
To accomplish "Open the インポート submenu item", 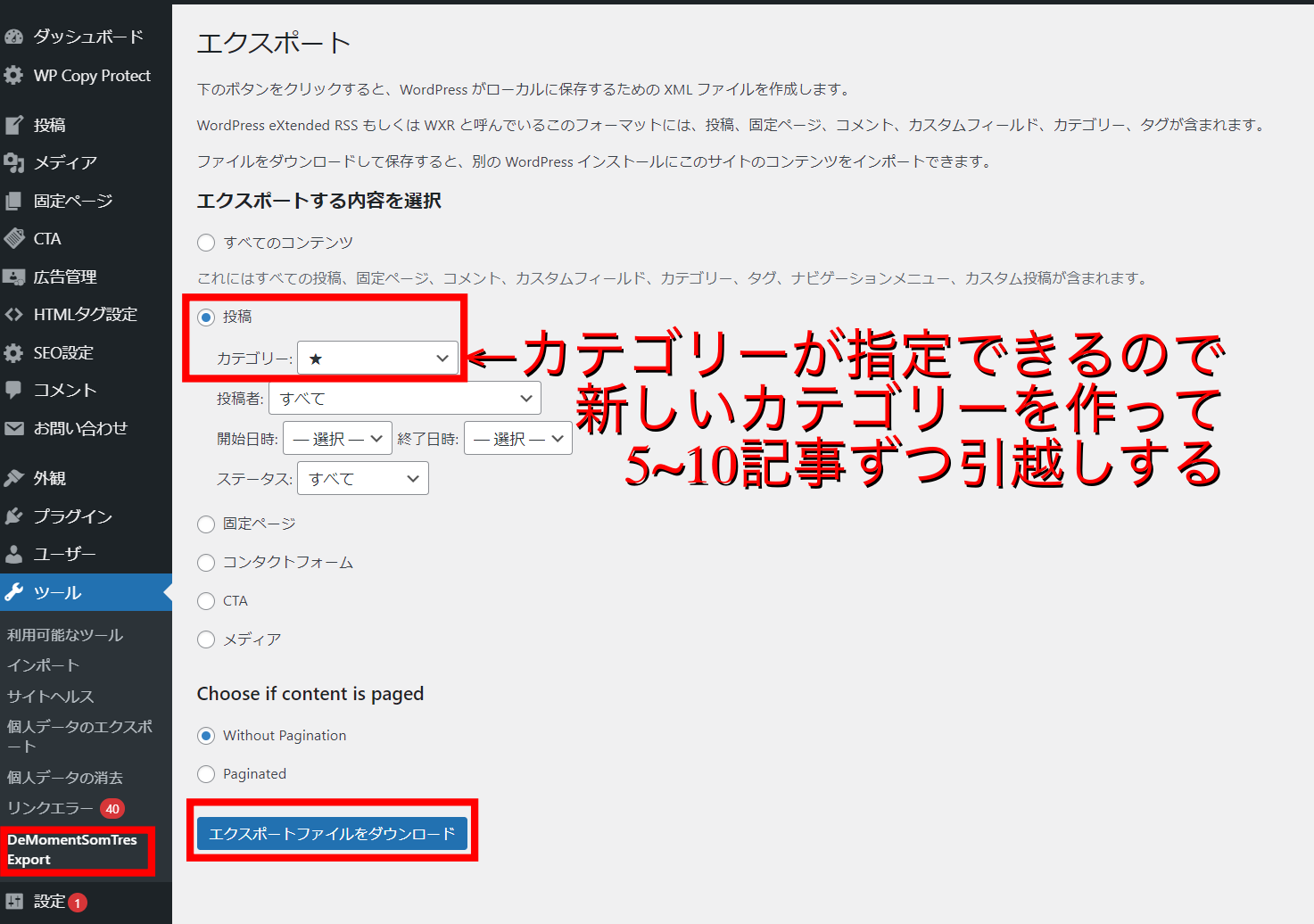I will (43, 665).
